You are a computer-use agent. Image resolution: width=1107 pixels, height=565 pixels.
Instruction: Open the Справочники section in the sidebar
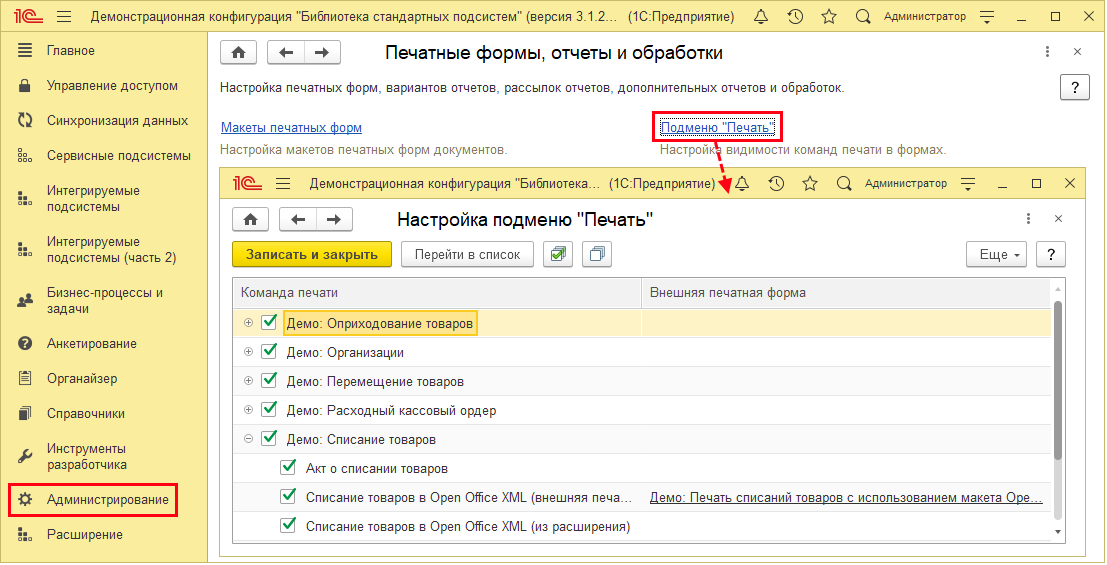pyautogui.click(x=85, y=413)
